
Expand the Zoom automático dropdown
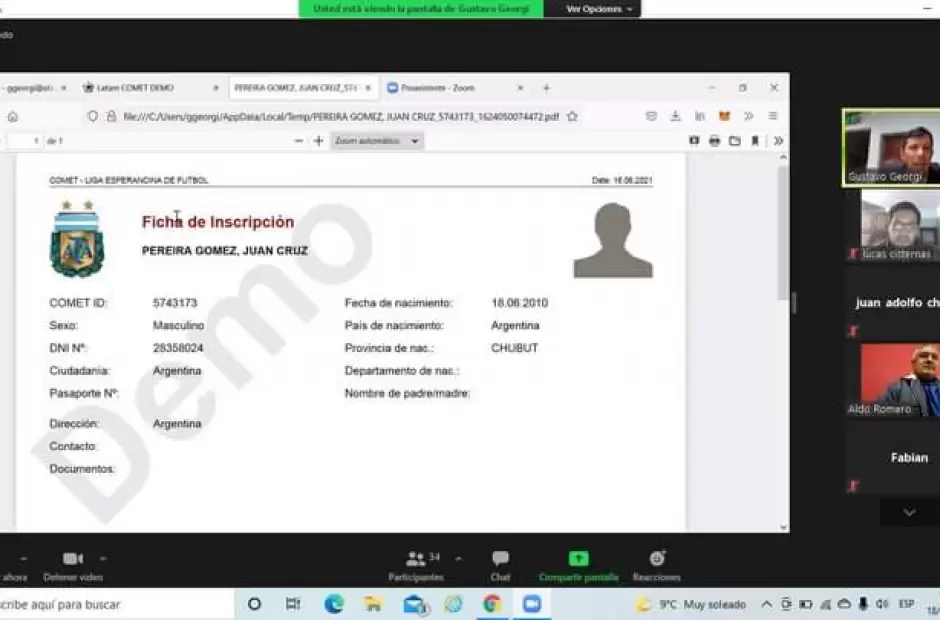[378, 141]
